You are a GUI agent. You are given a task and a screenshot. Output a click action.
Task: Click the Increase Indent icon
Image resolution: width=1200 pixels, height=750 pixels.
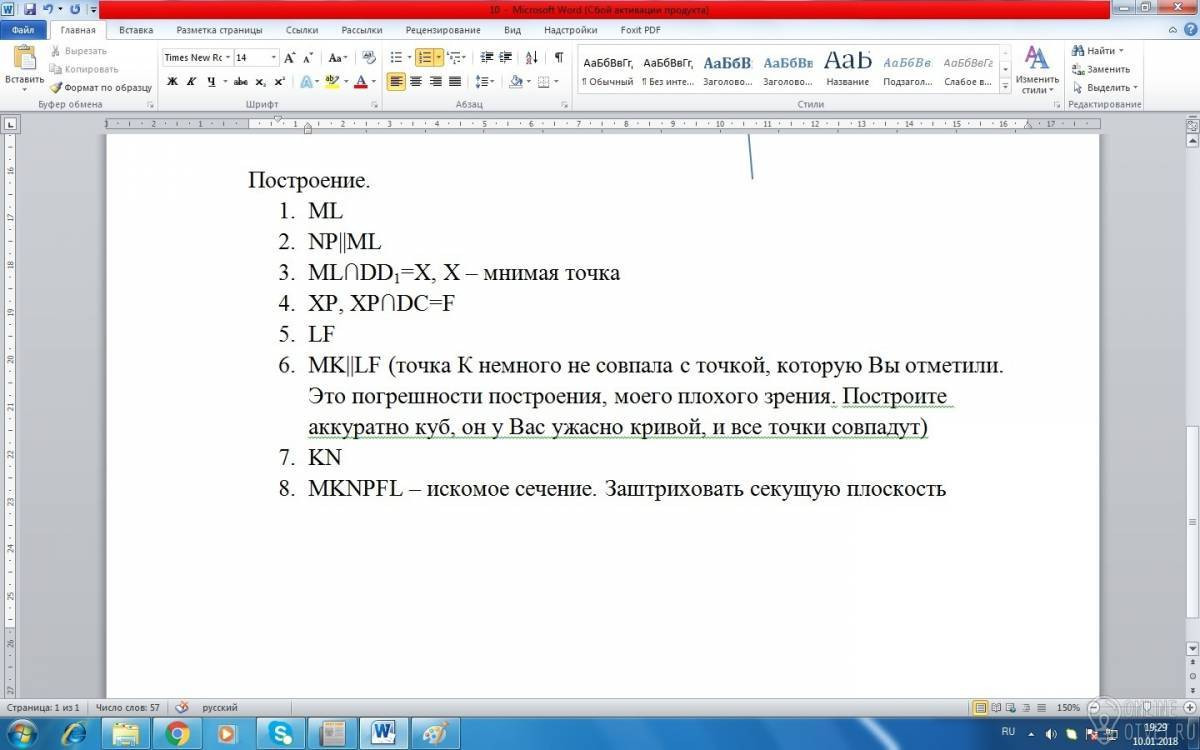pos(506,58)
